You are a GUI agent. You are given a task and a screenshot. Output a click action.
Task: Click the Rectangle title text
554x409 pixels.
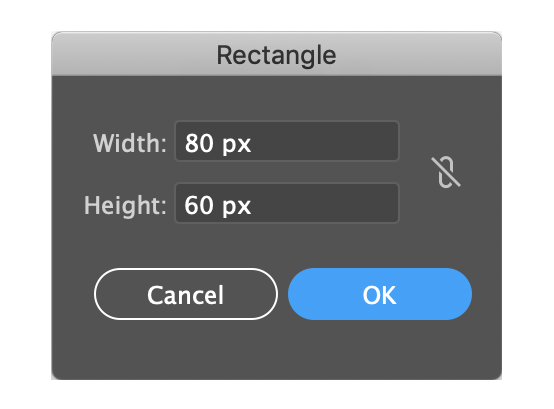[x=276, y=55]
